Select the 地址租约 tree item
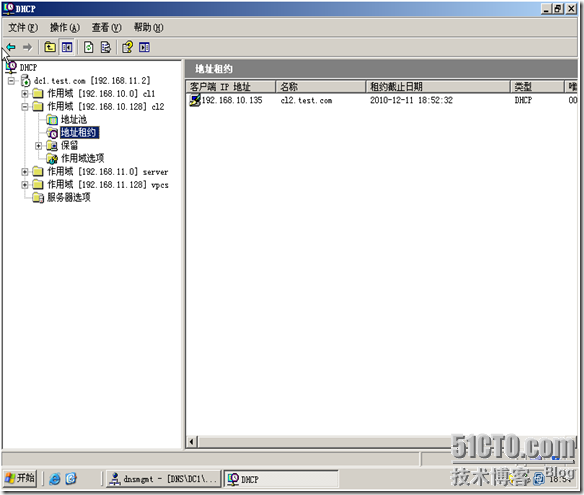This screenshot has width=584, height=495. coord(79,133)
